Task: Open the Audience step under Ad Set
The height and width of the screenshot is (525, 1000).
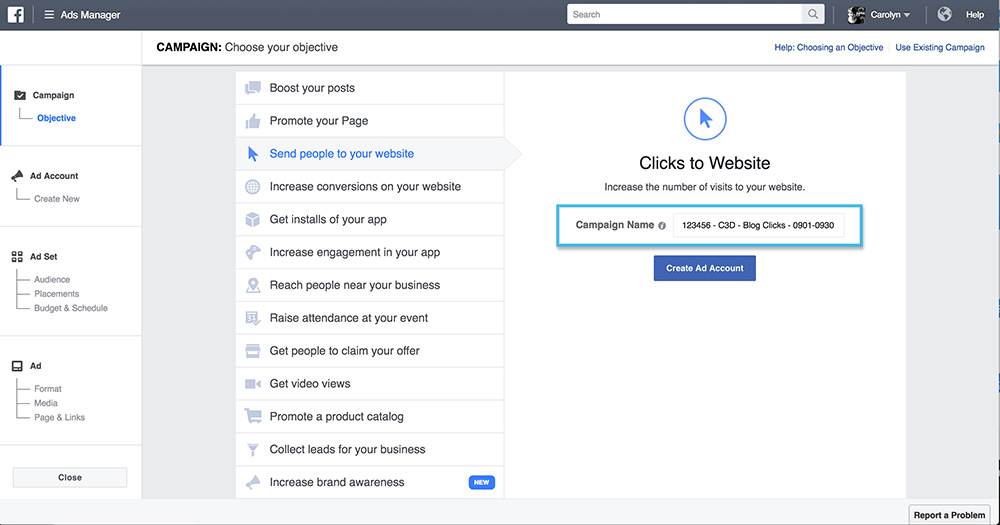Action: [x=52, y=279]
